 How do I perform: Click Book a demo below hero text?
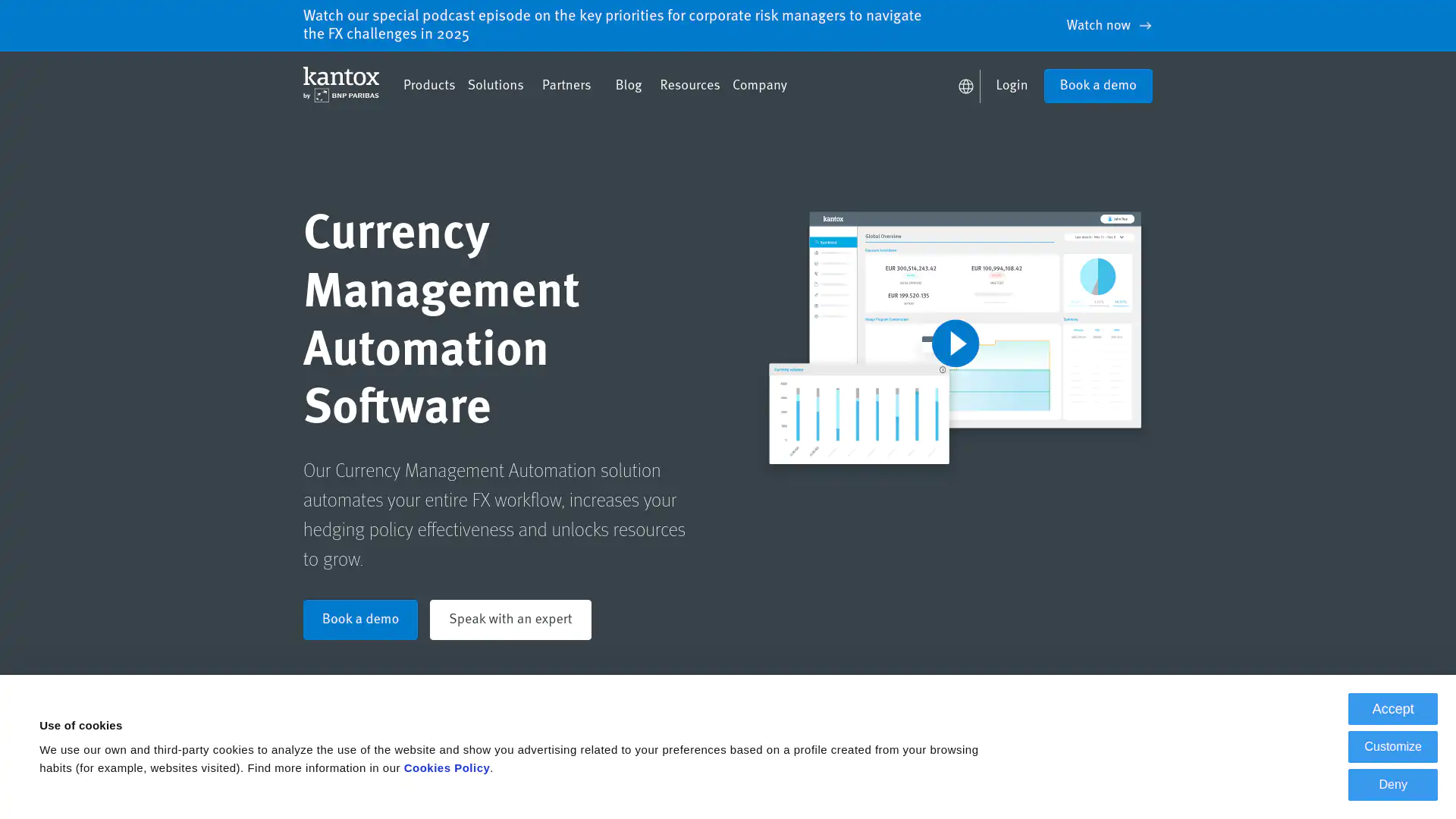point(360,620)
